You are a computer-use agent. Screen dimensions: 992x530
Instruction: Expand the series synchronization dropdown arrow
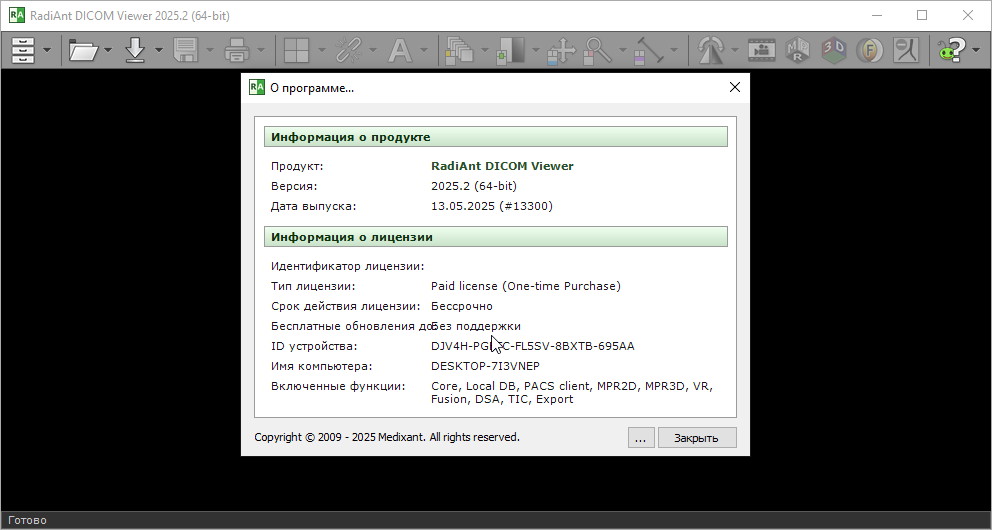click(x=373, y=50)
